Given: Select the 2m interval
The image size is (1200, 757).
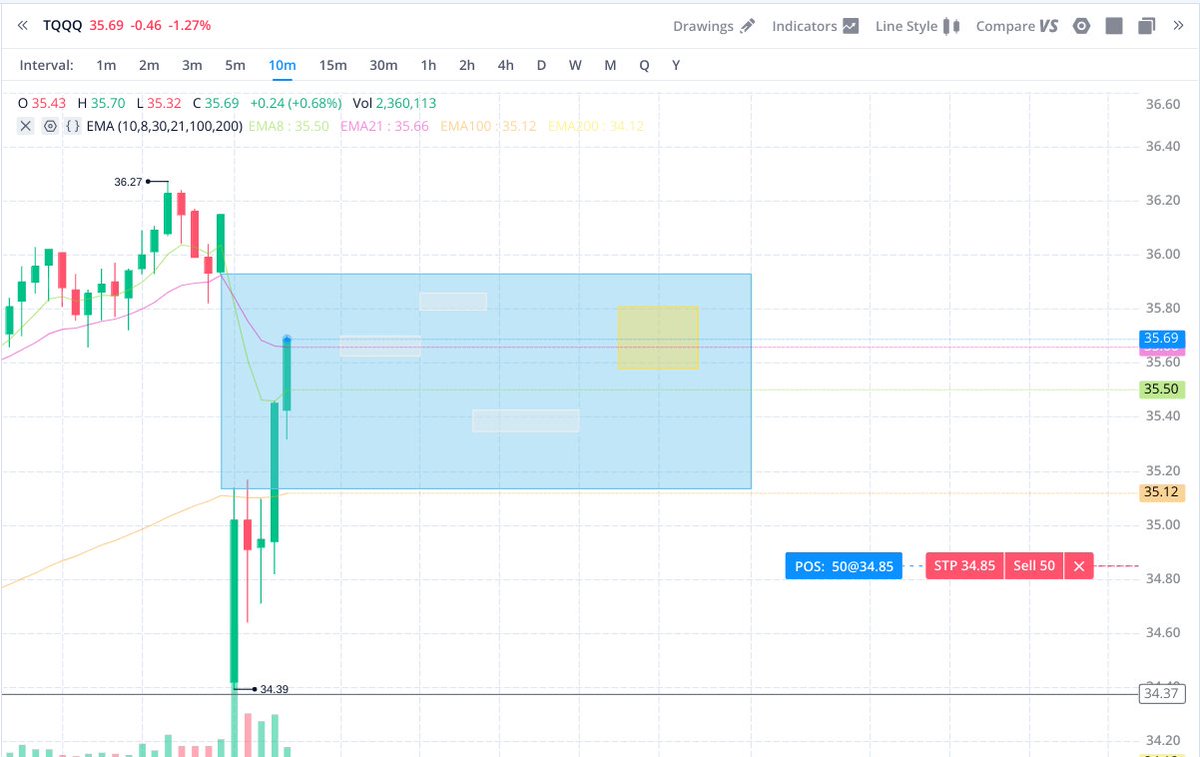Looking at the screenshot, I should [149, 65].
